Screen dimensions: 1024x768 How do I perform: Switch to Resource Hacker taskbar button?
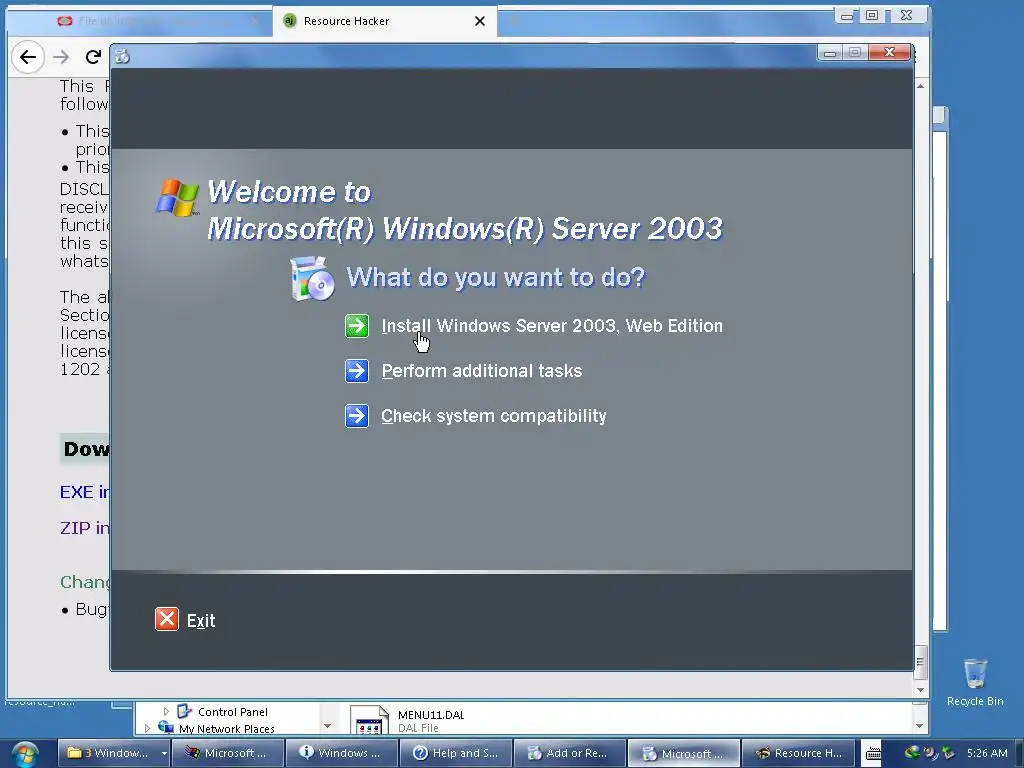click(x=797, y=753)
